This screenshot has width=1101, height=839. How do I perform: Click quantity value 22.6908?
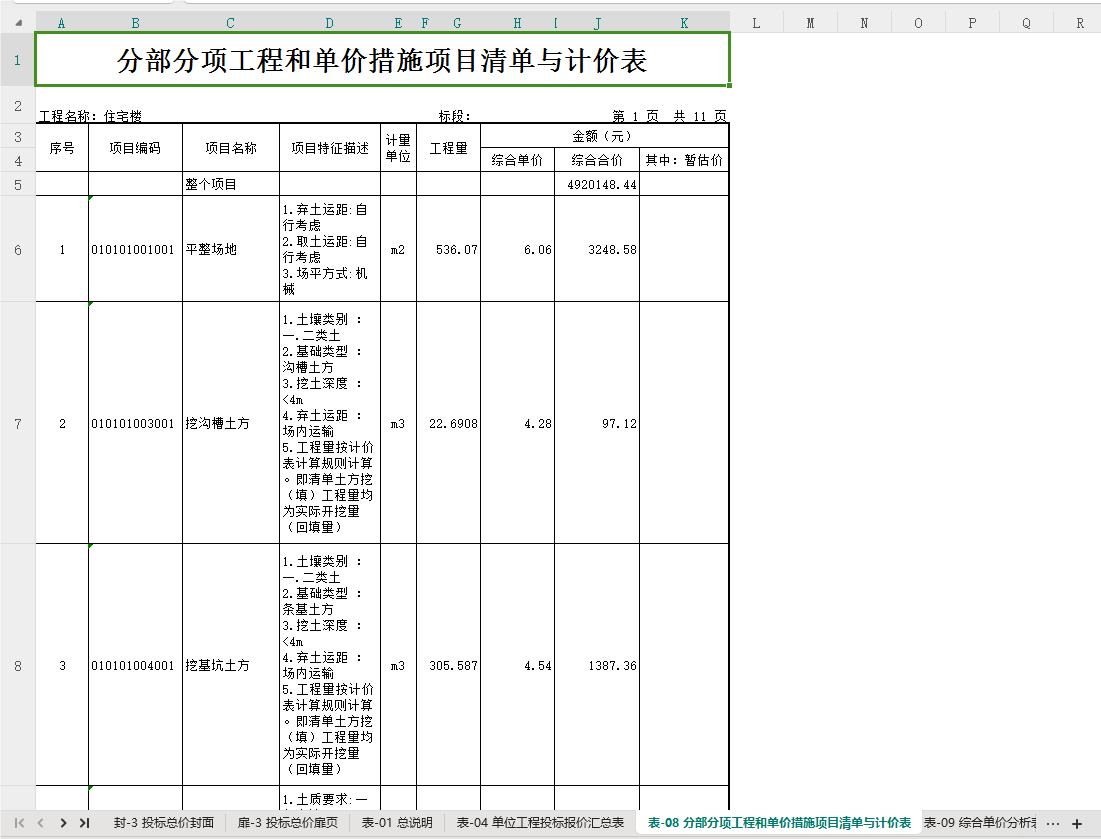[x=449, y=423]
